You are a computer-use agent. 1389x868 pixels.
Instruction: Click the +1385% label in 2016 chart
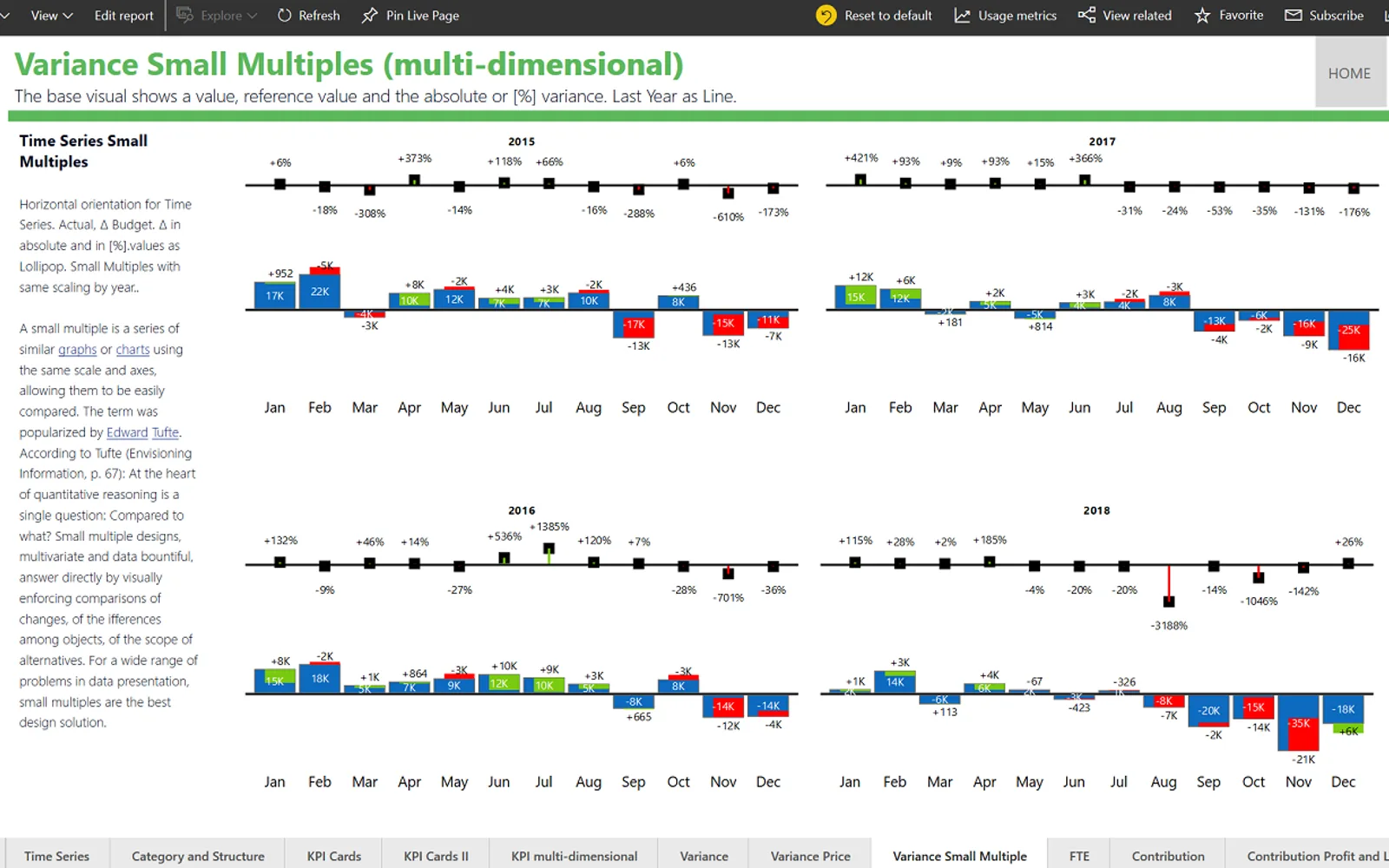550,527
